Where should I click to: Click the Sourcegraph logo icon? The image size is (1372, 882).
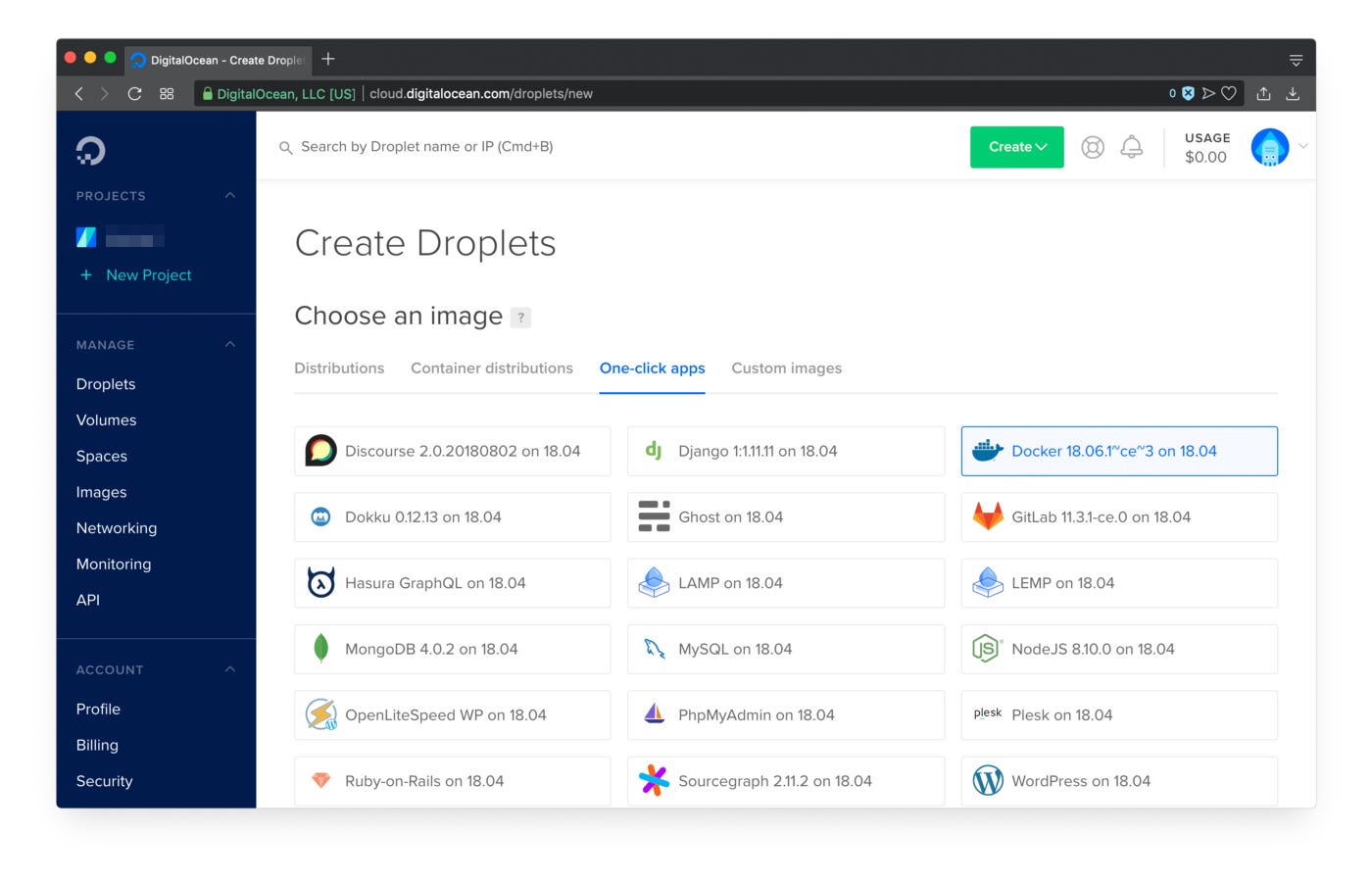[x=654, y=780]
